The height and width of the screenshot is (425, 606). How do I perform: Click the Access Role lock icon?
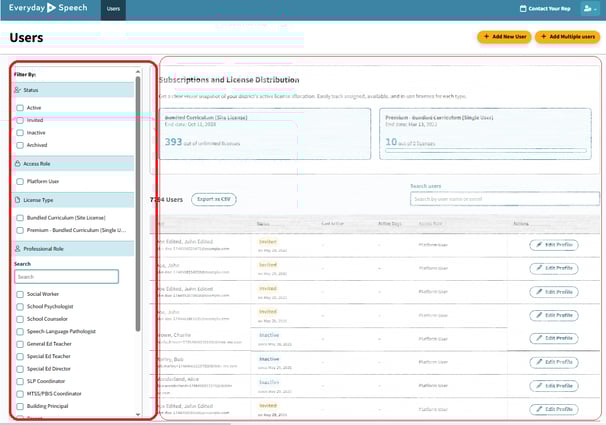pos(17,163)
